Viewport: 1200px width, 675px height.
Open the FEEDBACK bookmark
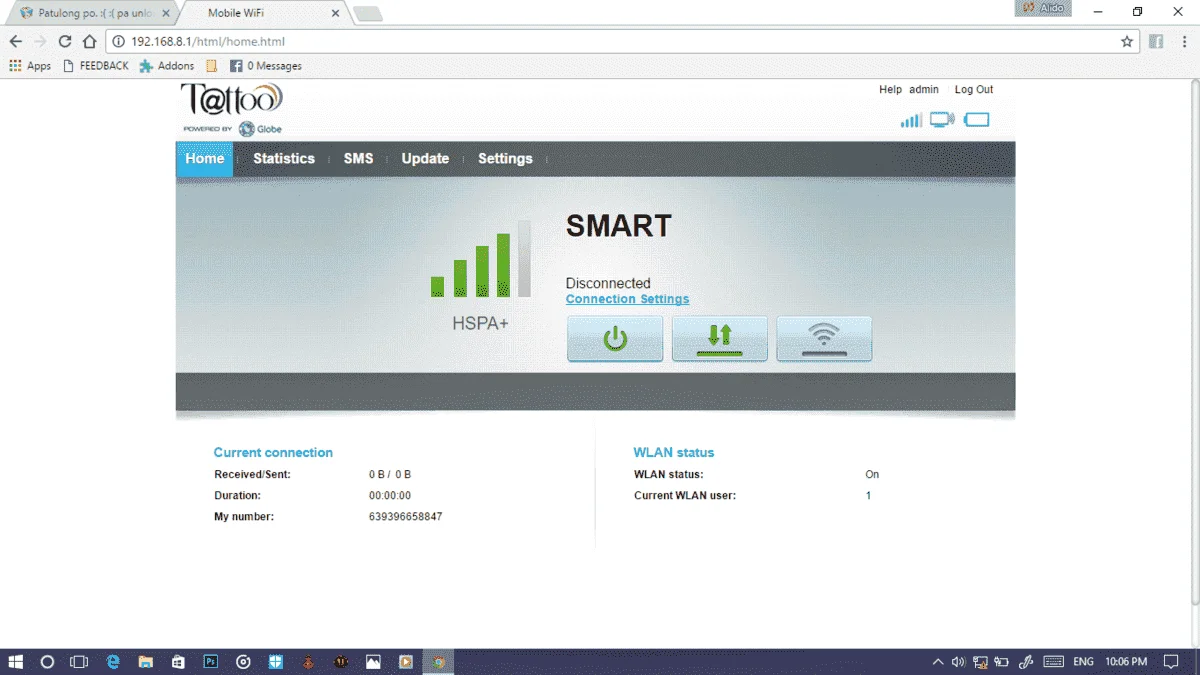(x=96, y=66)
